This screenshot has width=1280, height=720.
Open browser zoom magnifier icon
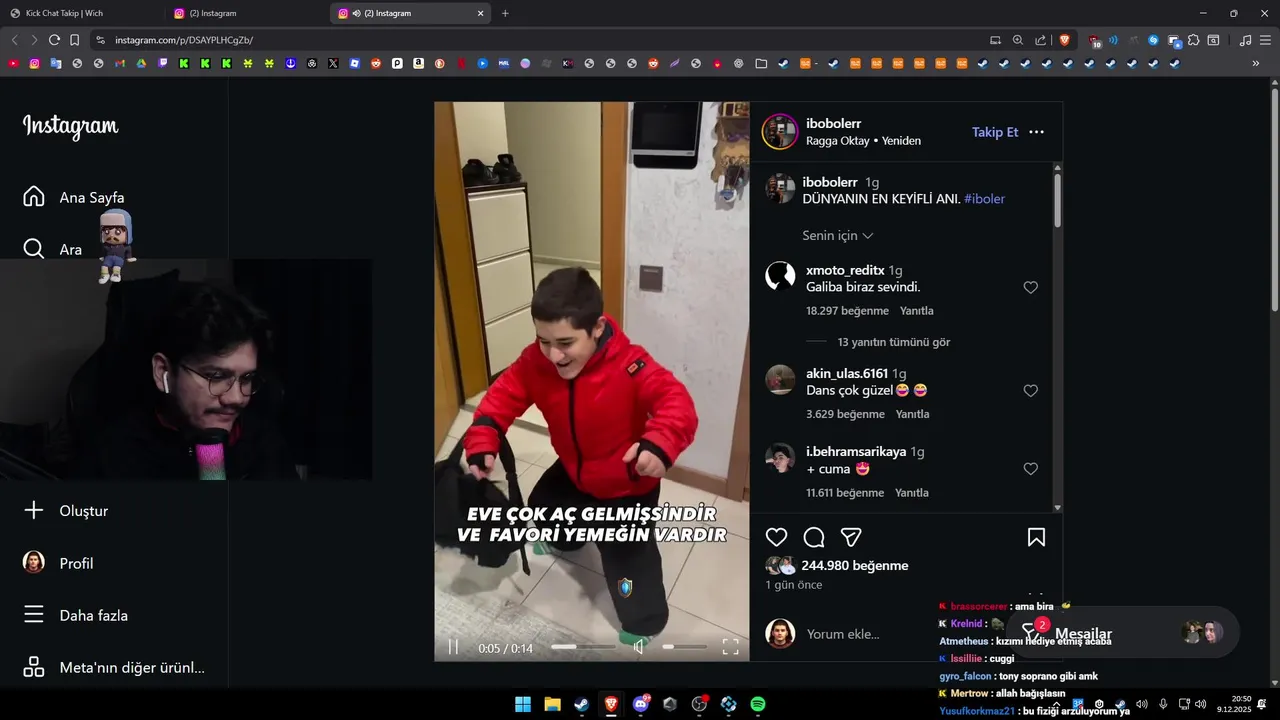[1018, 40]
